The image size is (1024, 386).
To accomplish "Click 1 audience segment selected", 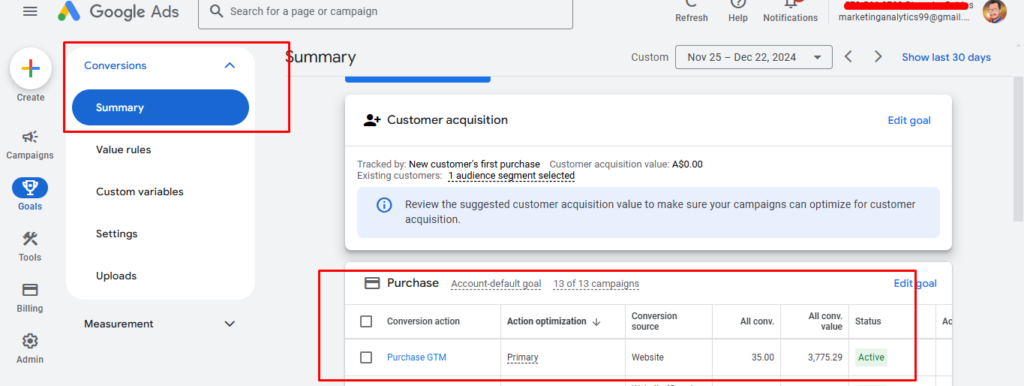I will coord(511,176).
